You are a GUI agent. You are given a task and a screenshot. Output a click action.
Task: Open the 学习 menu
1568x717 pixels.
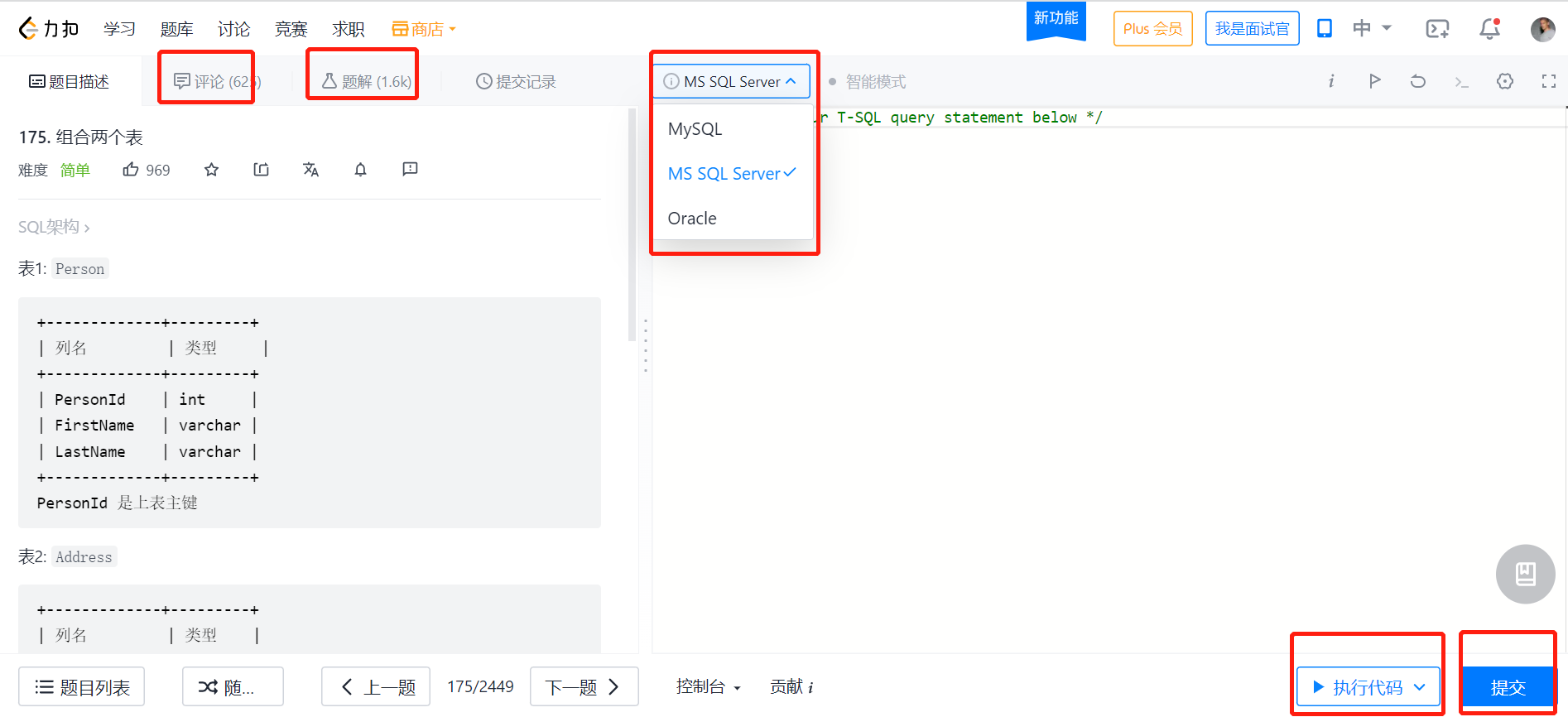tap(119, 29)
